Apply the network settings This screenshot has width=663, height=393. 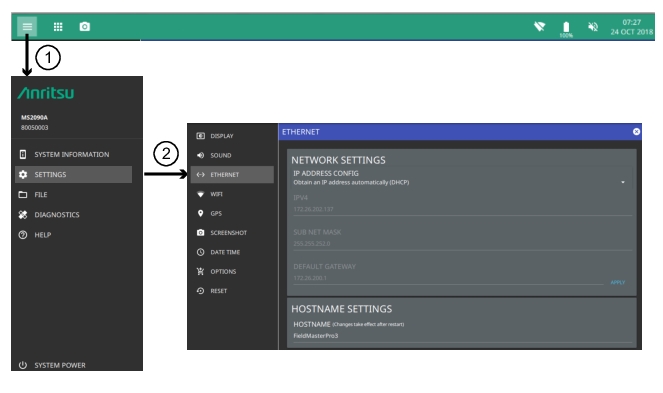click(618, 282)
